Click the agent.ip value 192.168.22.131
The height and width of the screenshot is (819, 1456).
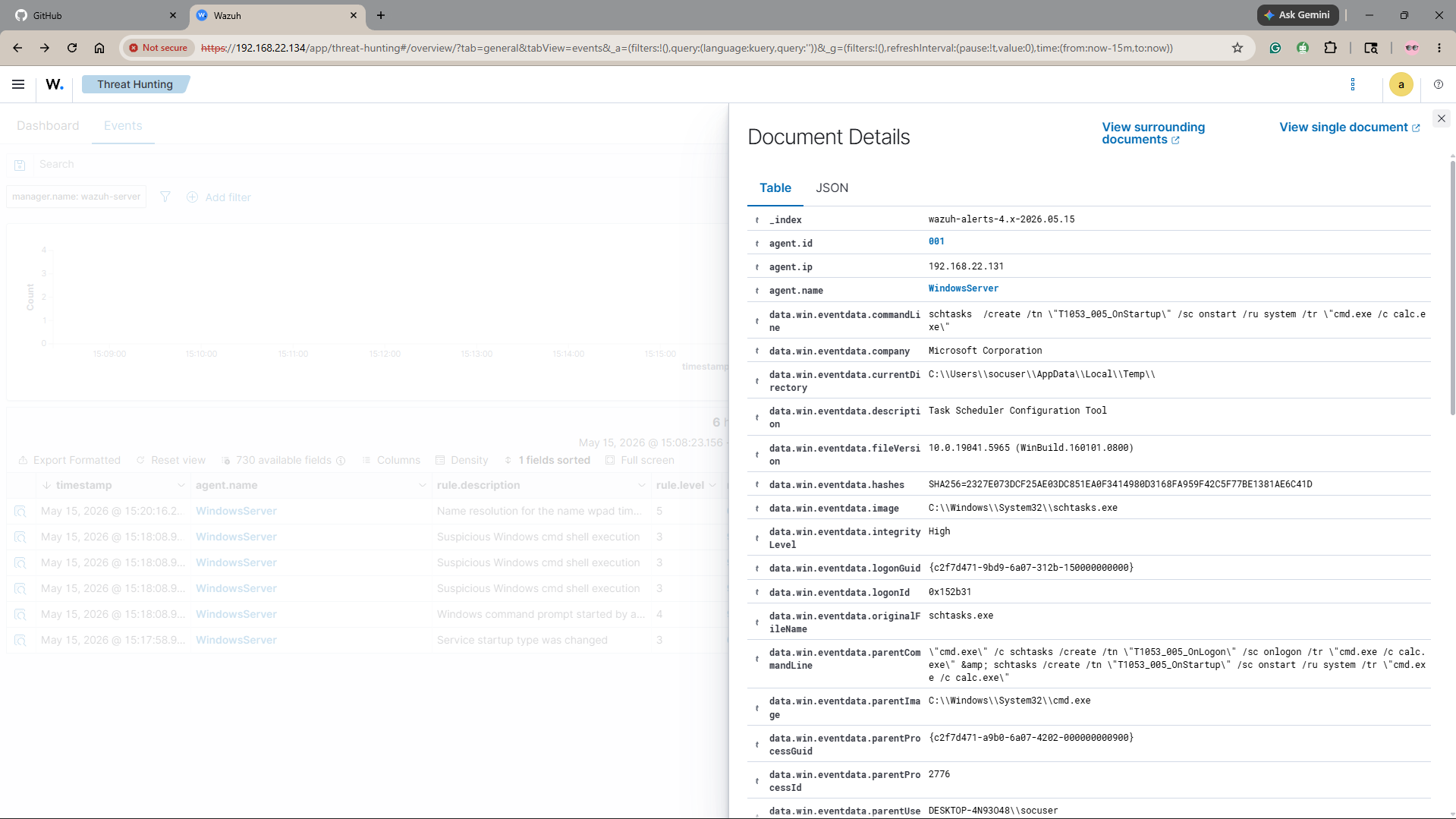(966, 266)
